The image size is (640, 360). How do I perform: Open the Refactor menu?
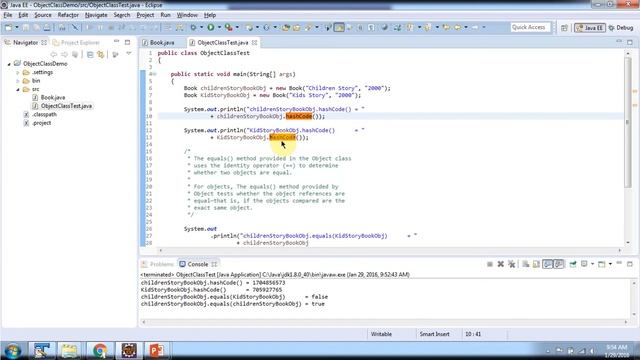[x=68, y=15]
